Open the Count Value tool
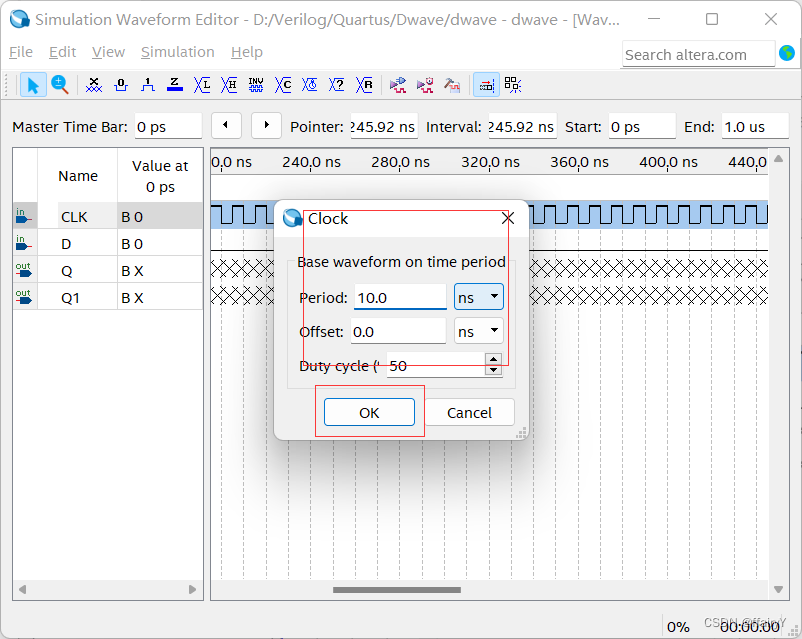The height and width of the screenshot is (639, 802). 282,85
